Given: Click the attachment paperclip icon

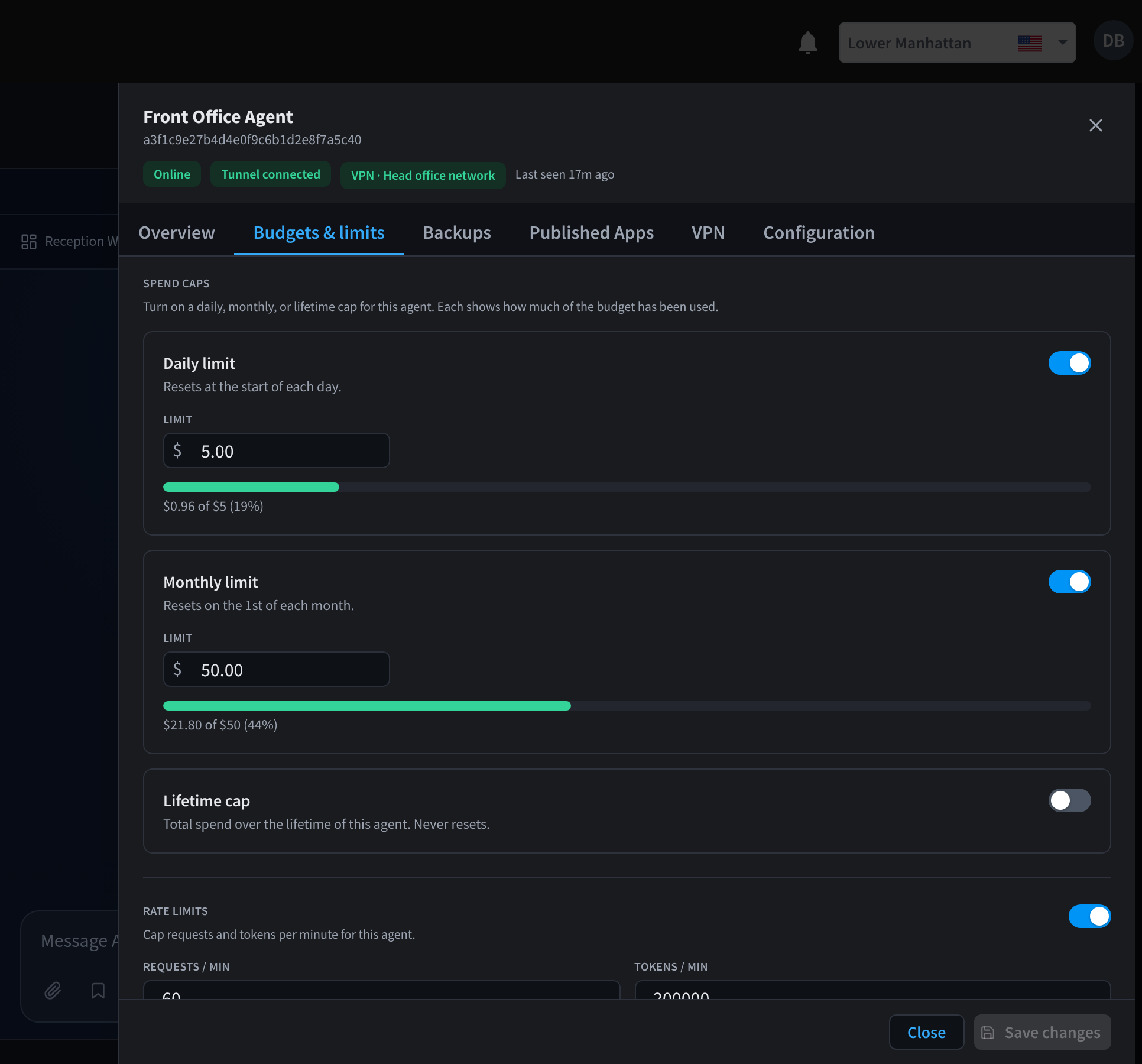Looking at the screenshot, I should click(x=53, y=990).
